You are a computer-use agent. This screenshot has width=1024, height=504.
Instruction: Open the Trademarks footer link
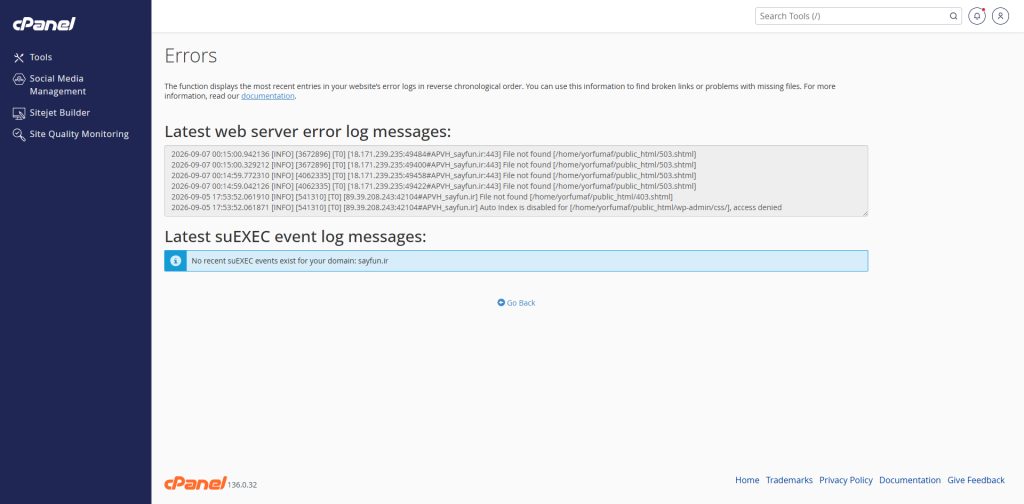[x=789, y=480]
